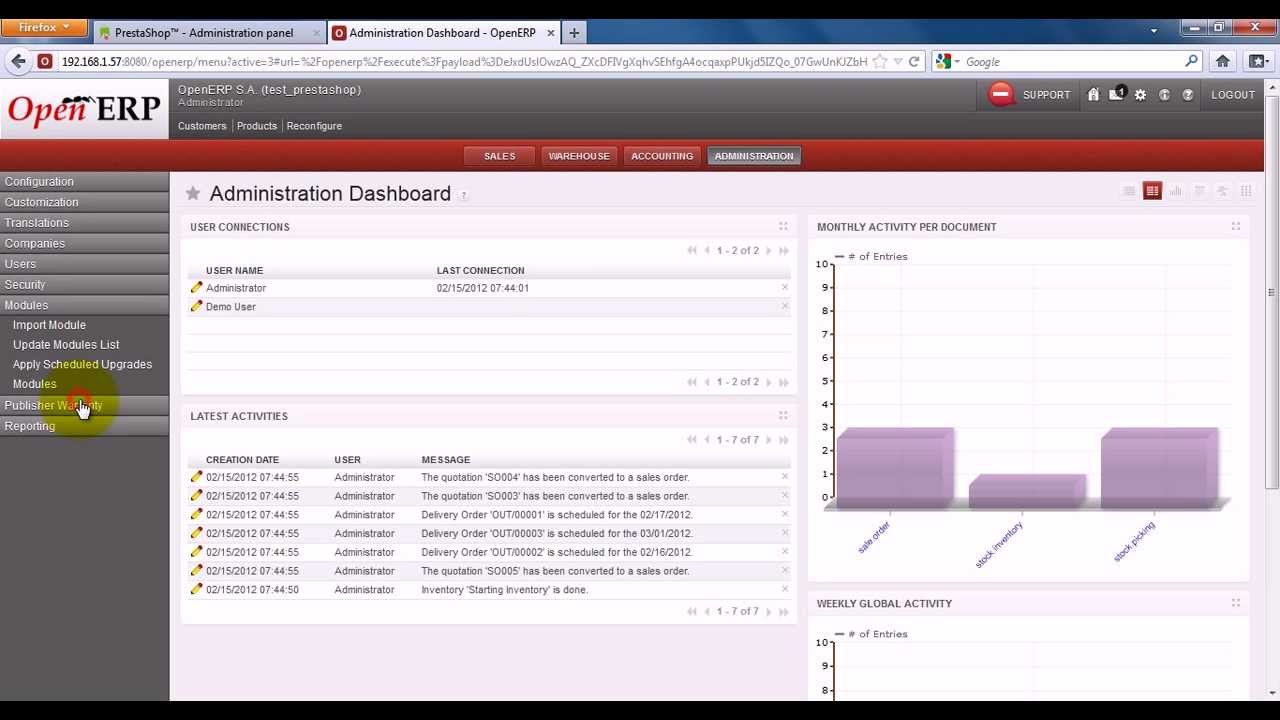The height and width of the screenshot is (720, 1280).
Task: Open Update Modules List in sidebar
Action: tap(66, 345)
